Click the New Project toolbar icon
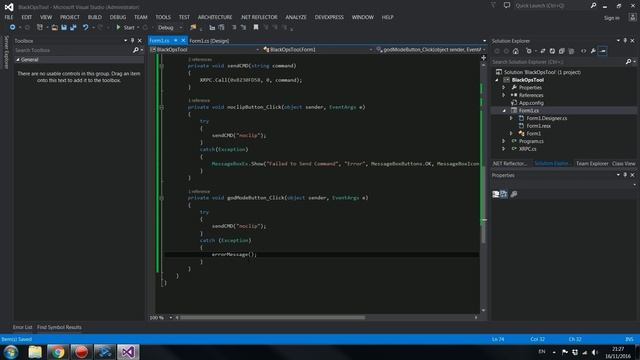Image resolution: width=640 pixels, height=360 pixels. (x=40, y=27)
